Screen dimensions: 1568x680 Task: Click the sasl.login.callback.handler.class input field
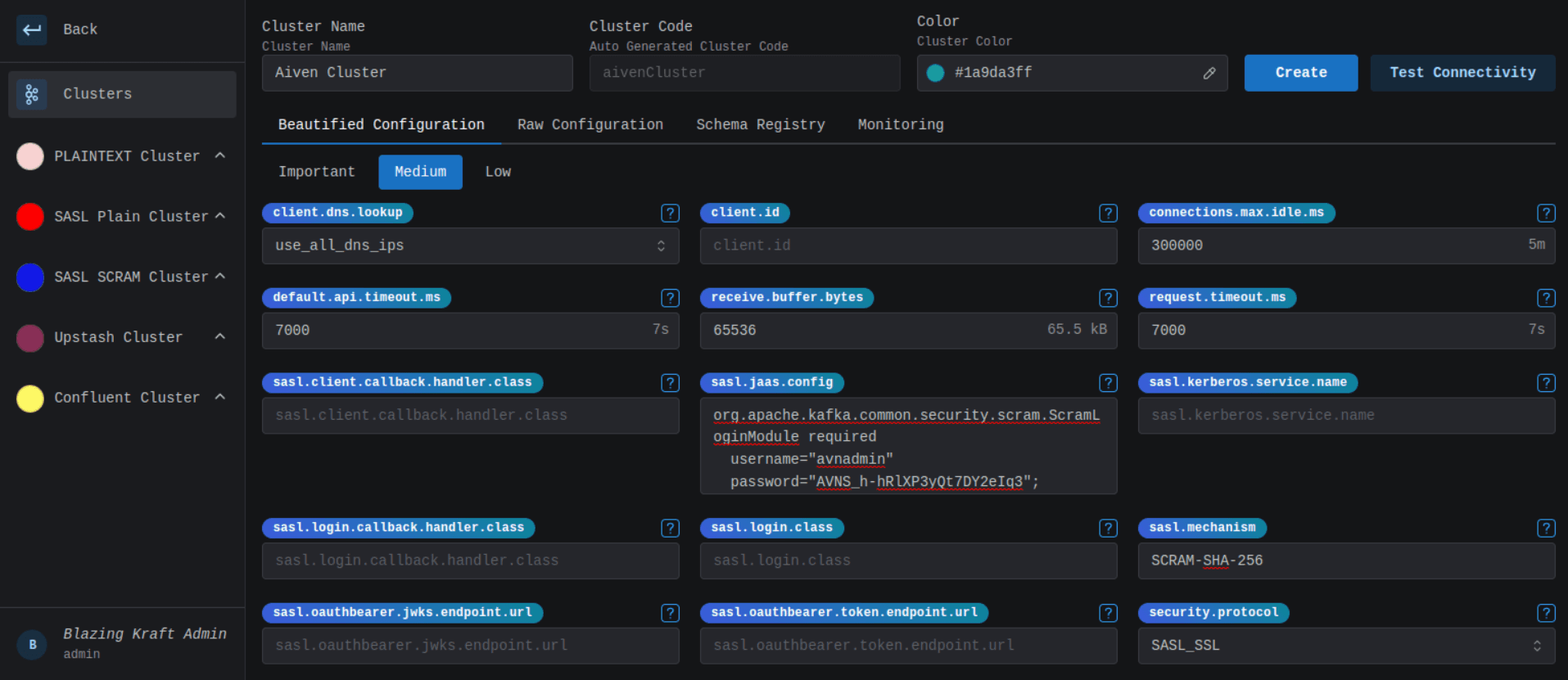(x=471, y=561)
